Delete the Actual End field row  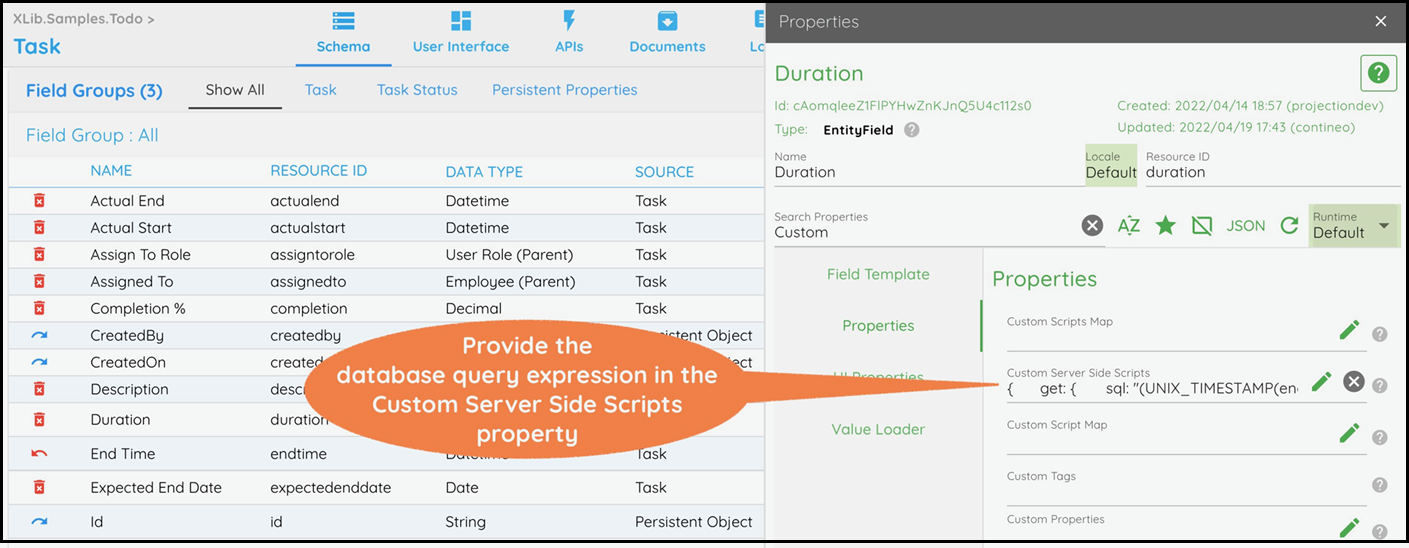(39, 201)
